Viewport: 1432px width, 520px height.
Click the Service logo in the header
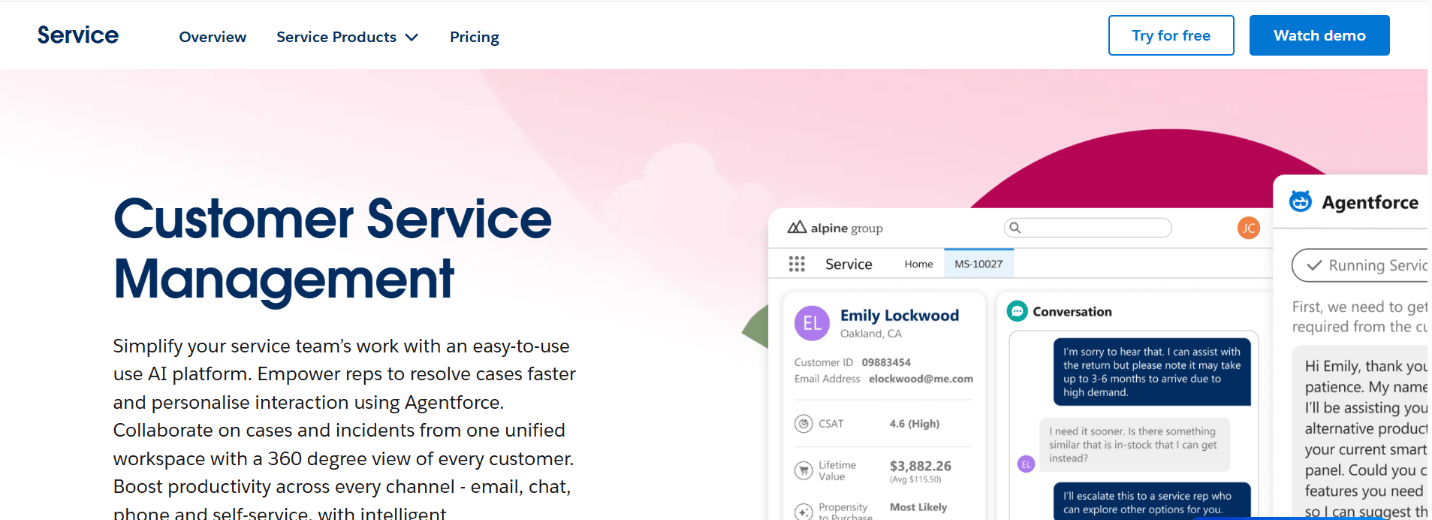[x=78, y=35]
